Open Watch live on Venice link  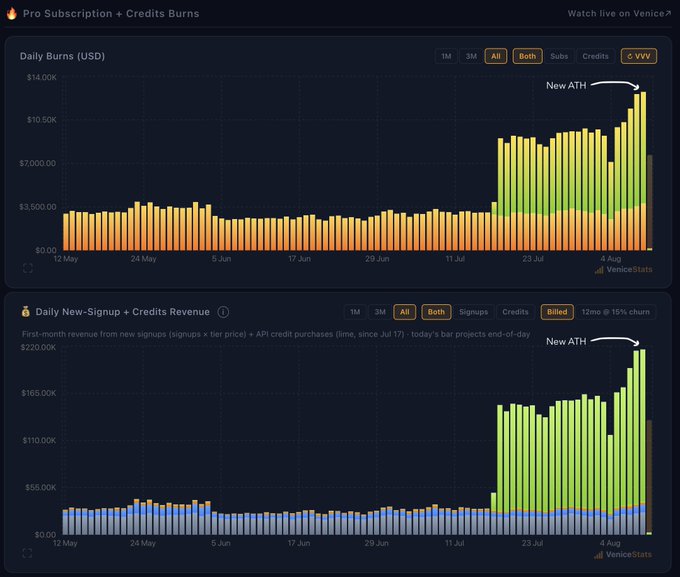[619, 13]
